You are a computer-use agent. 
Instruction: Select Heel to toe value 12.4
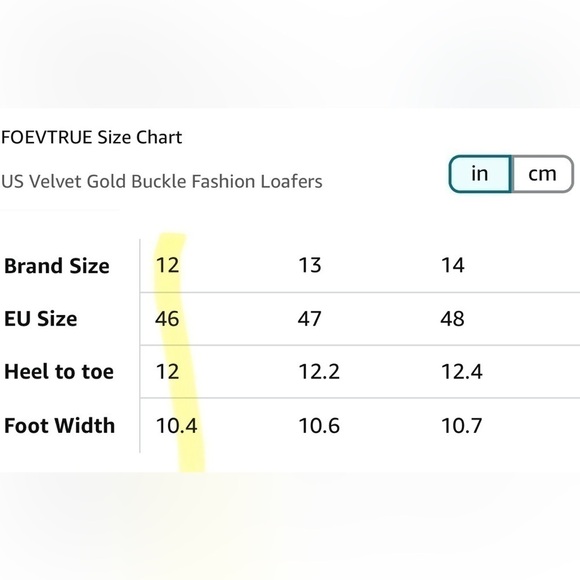click(x=462, y=372)
